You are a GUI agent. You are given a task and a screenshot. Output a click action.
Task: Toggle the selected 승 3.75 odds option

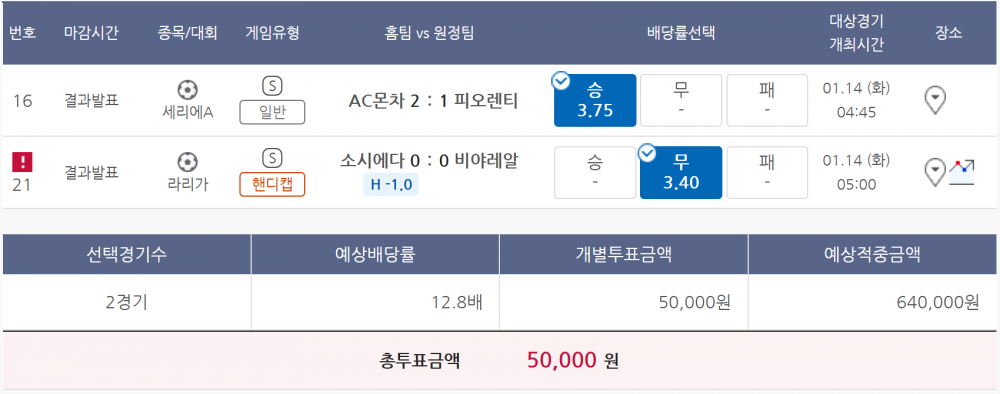tap(595, 101)
